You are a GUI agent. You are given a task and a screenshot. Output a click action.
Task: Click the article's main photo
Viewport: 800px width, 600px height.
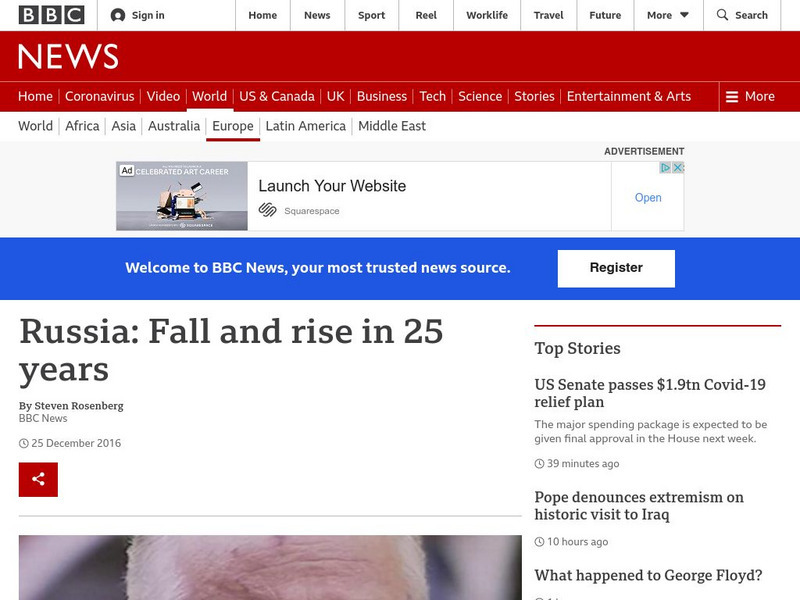pos(270,567)
